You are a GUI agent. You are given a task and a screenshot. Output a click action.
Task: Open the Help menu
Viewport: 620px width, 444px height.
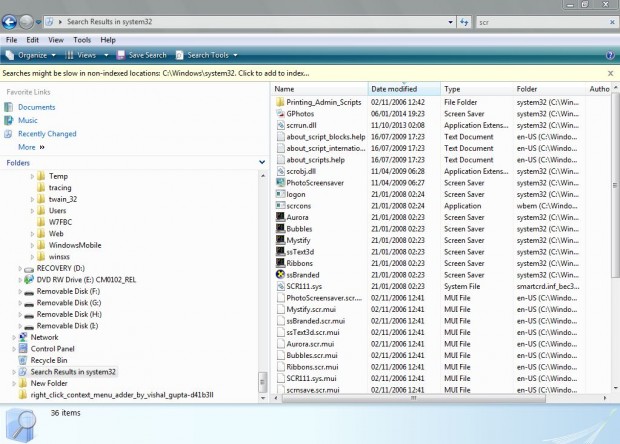click(108, 40)
